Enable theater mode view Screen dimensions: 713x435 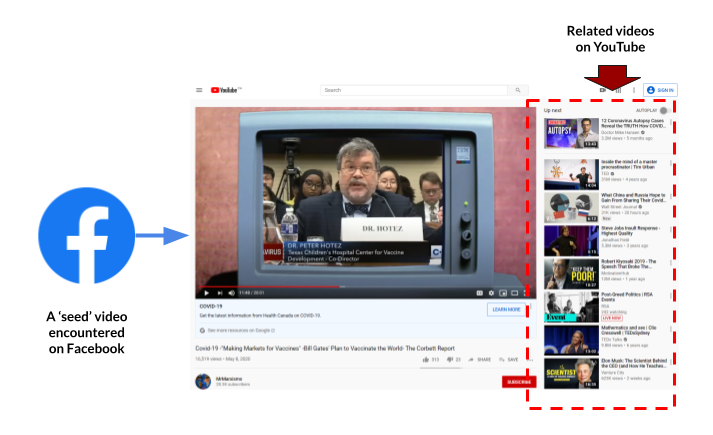(x=515, y=293)
